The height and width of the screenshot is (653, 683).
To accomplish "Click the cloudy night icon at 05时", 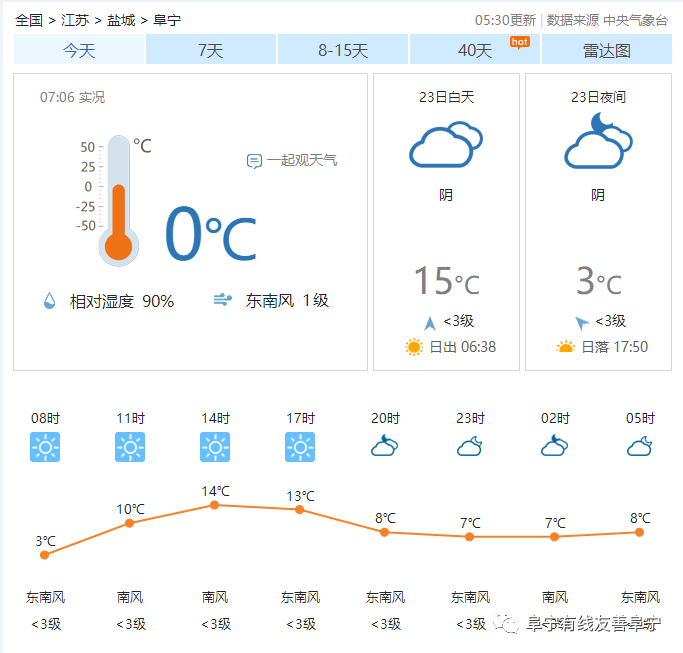I will click(x=639, y=446).
